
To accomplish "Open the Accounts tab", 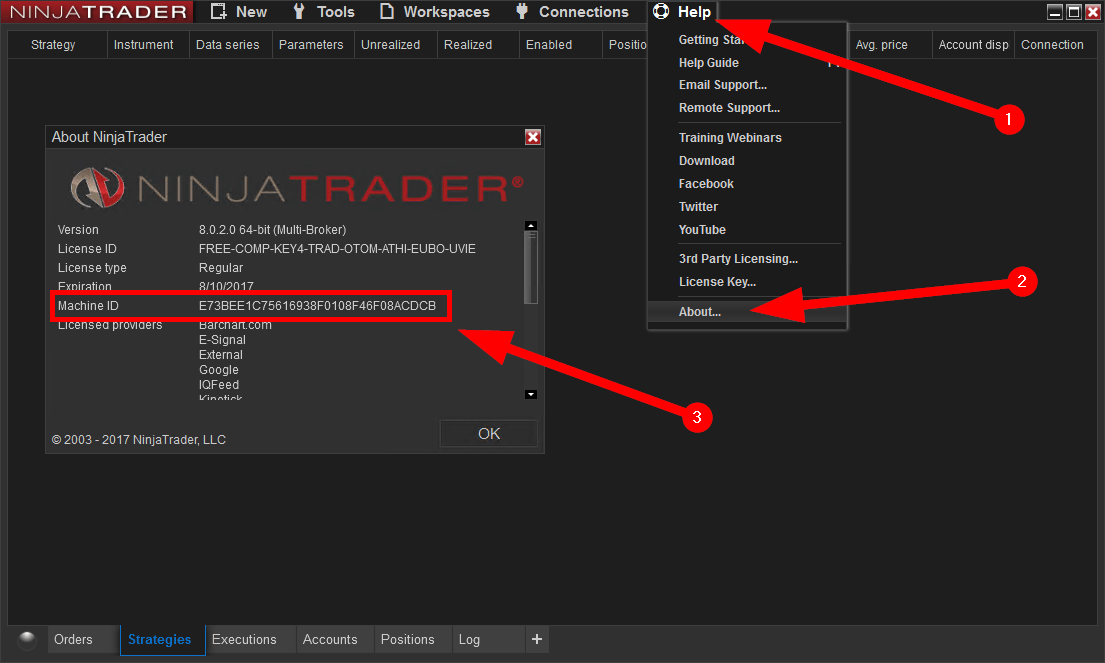I will pos(330,640).
